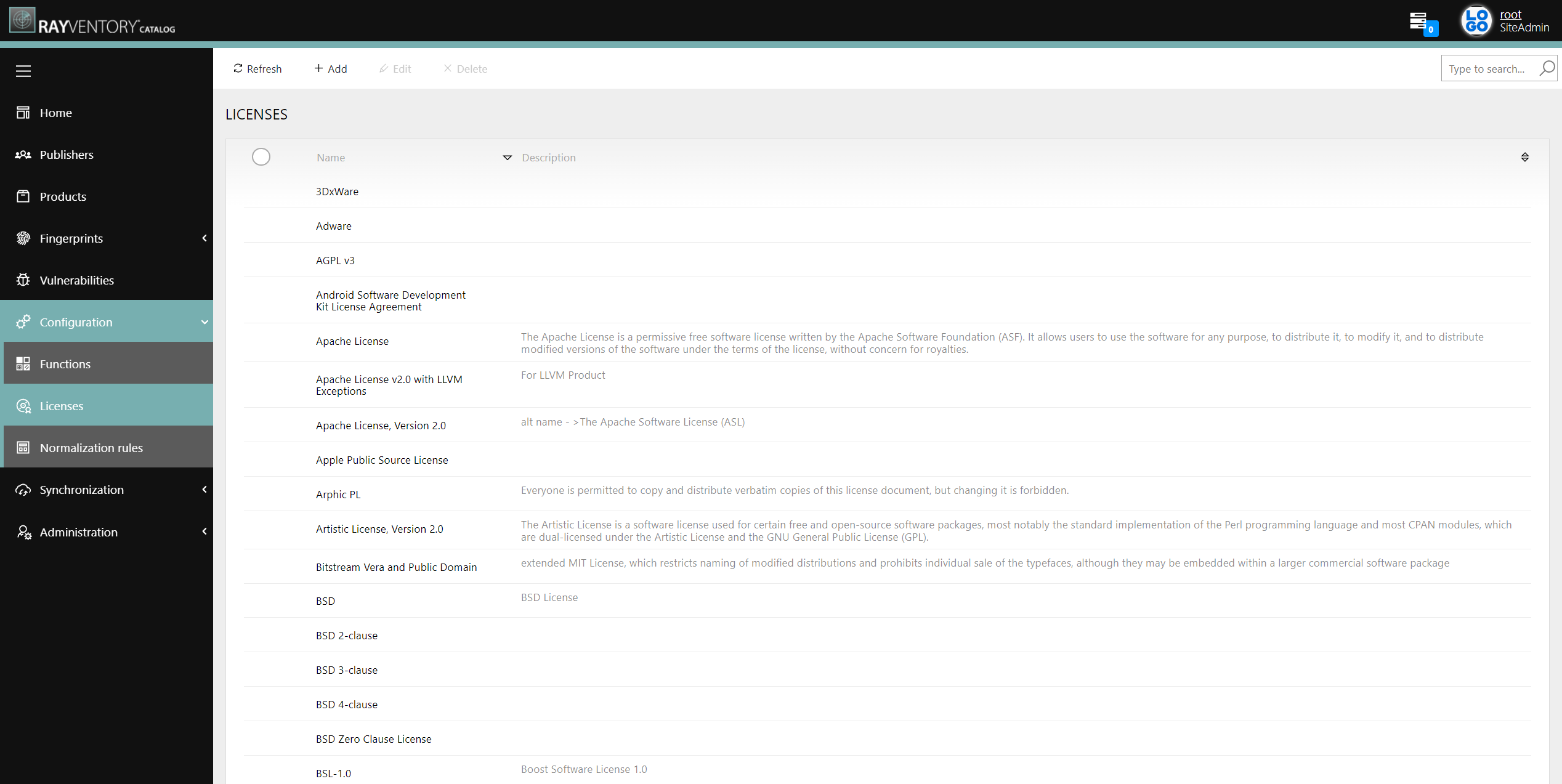Click the Edit icon for selected license

[396, 69]
